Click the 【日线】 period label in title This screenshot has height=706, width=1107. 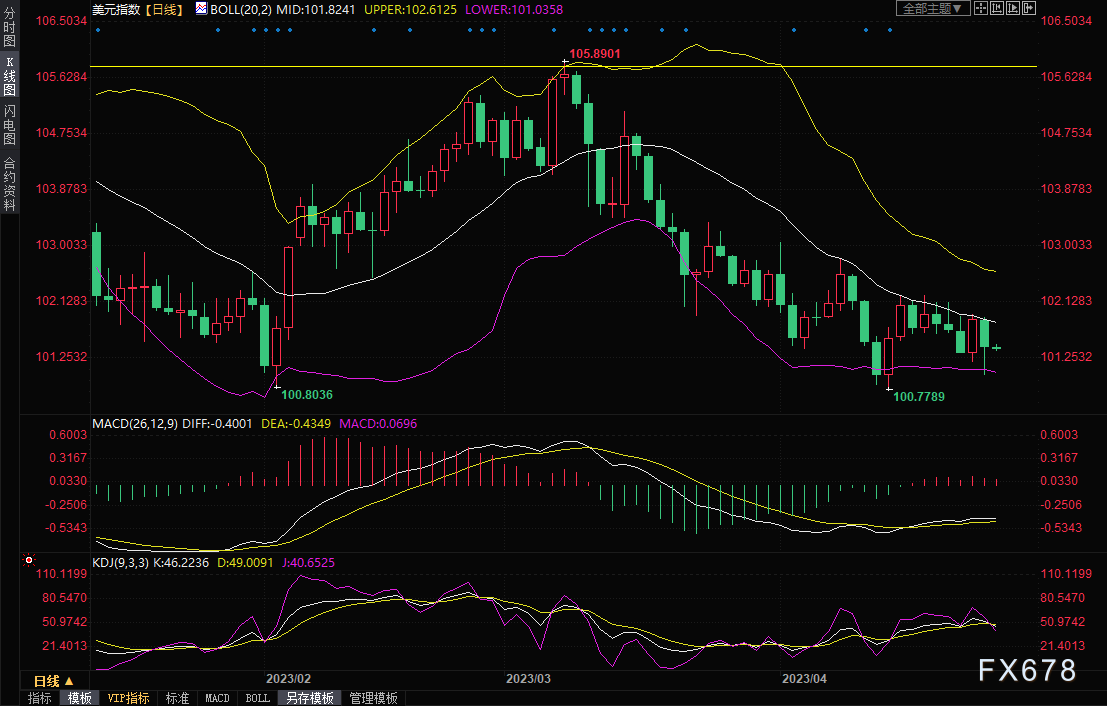point(164,9)
